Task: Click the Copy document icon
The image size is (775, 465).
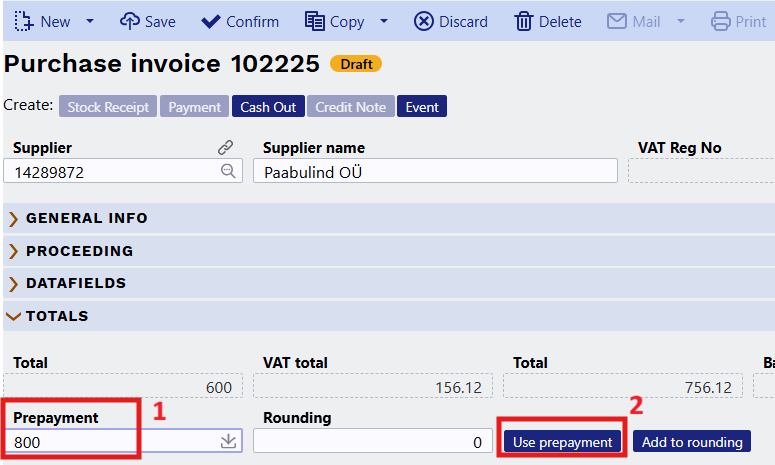Action: pyautogui.click(x=314, y=21)
